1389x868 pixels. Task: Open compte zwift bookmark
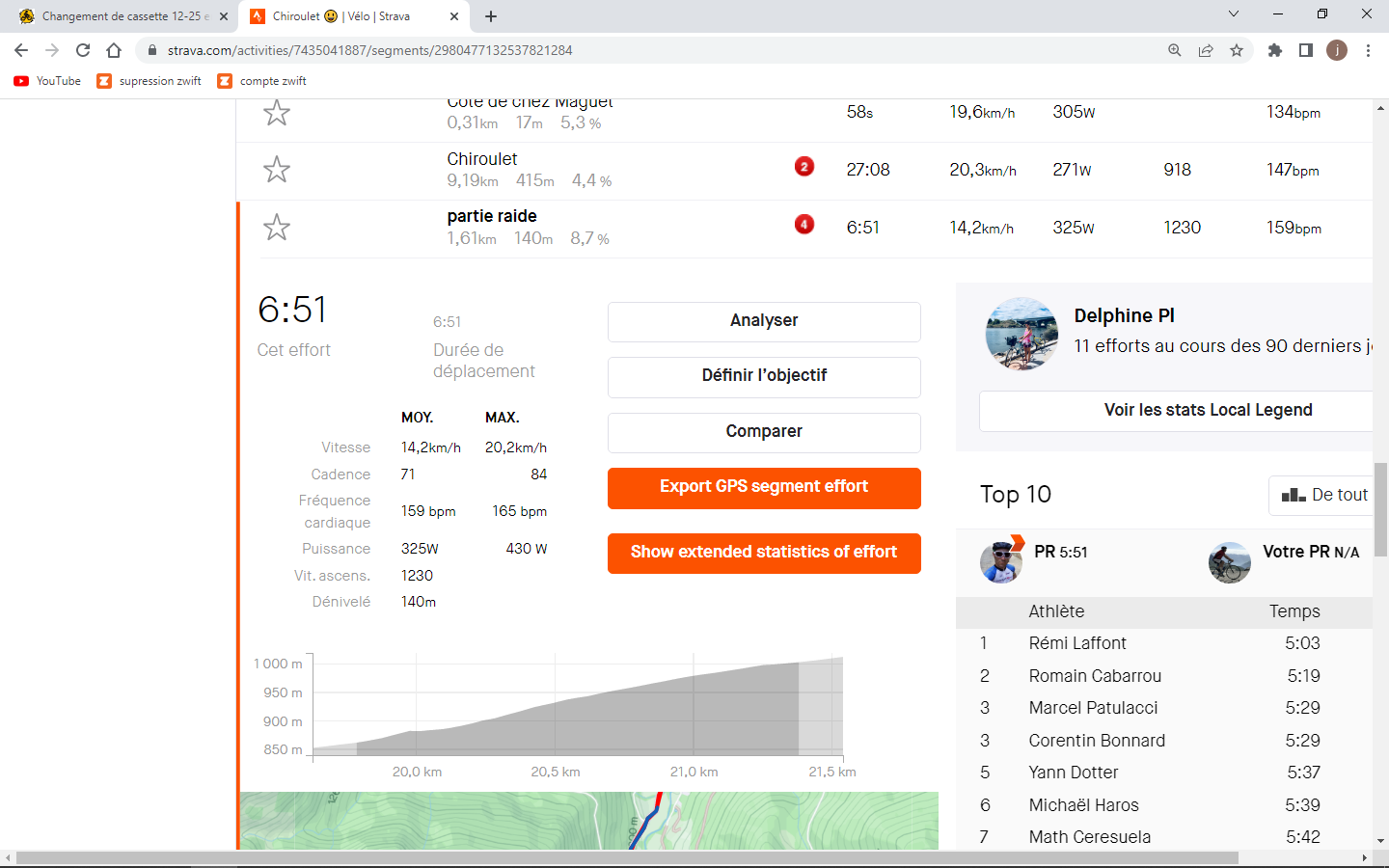tap(262, 81)
